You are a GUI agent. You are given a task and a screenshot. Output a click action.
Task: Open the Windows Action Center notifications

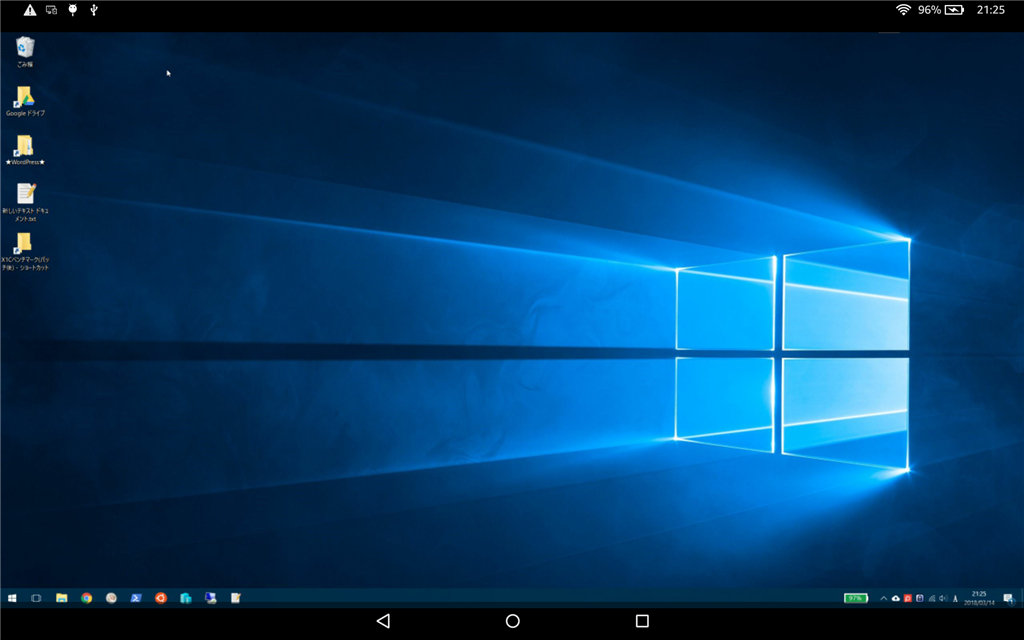[1008, 598]
